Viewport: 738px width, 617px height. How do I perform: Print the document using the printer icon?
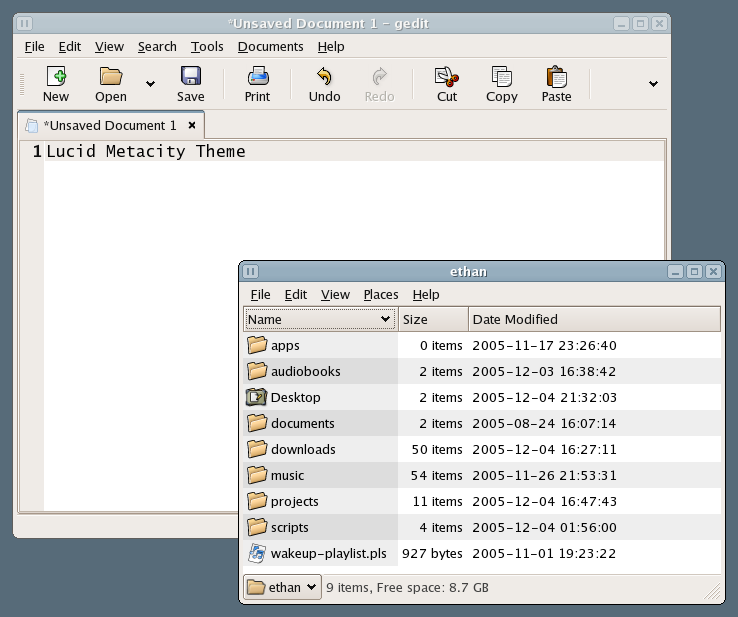(258, 76)
